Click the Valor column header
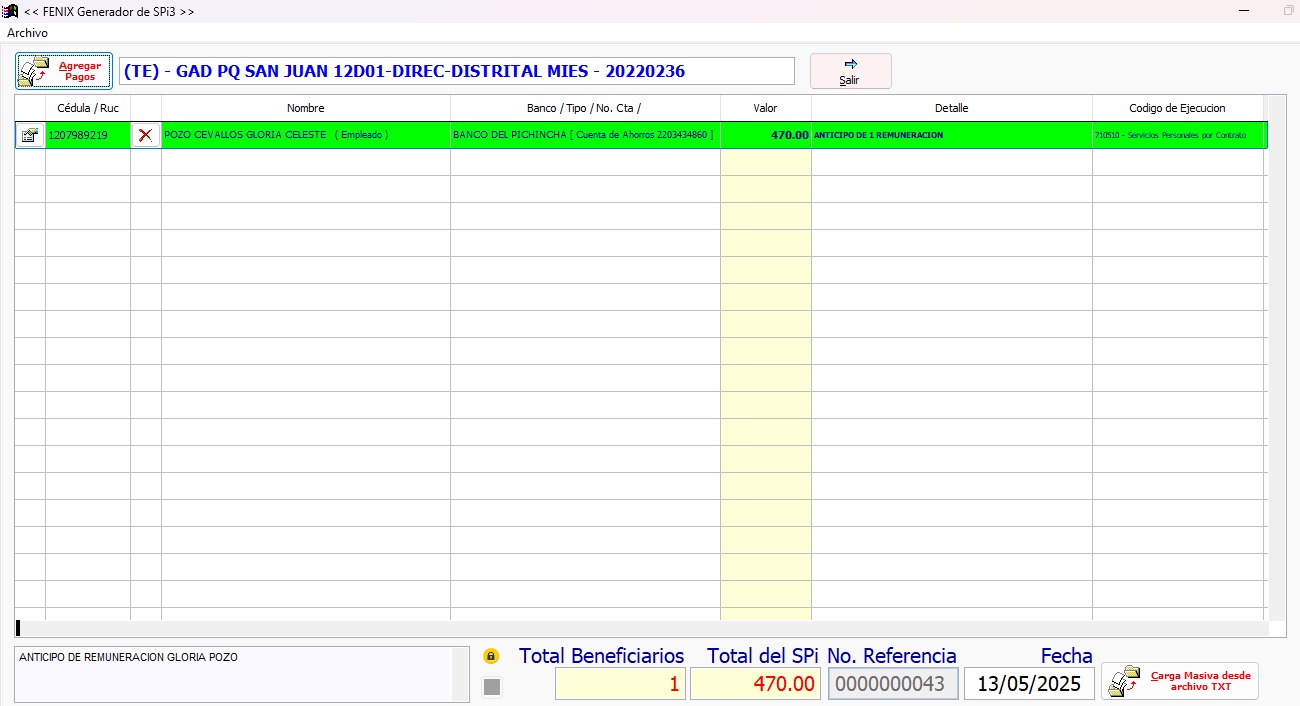This screenshot has width=1300, height=706. click(765, 108)
